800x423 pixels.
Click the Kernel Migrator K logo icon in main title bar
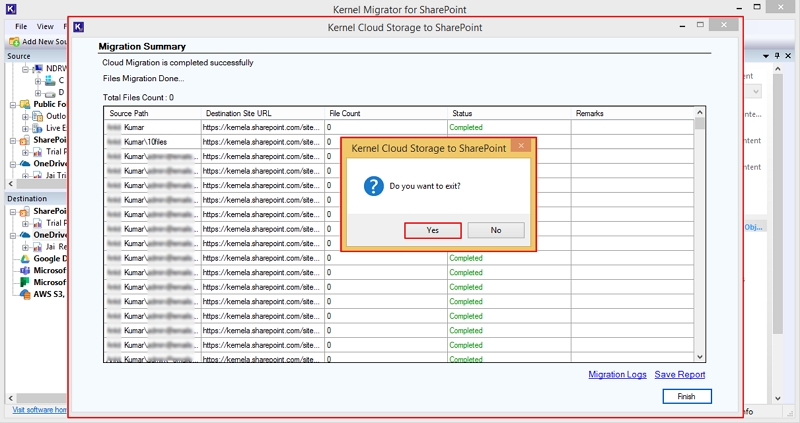point(11,9)
